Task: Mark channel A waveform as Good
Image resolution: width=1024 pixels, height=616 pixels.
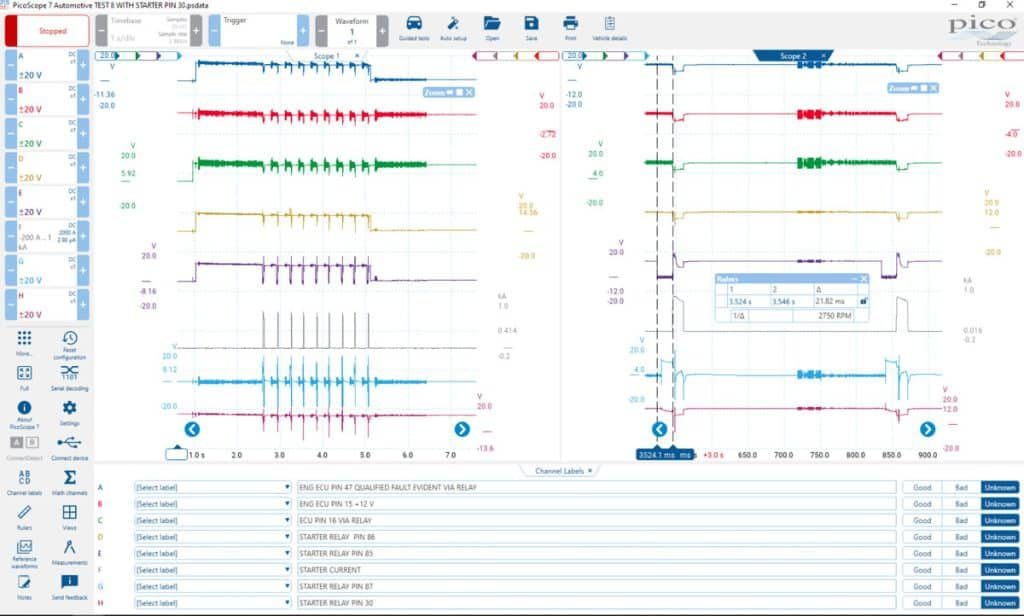Action: pyautogui.click(x=922, y=487)
